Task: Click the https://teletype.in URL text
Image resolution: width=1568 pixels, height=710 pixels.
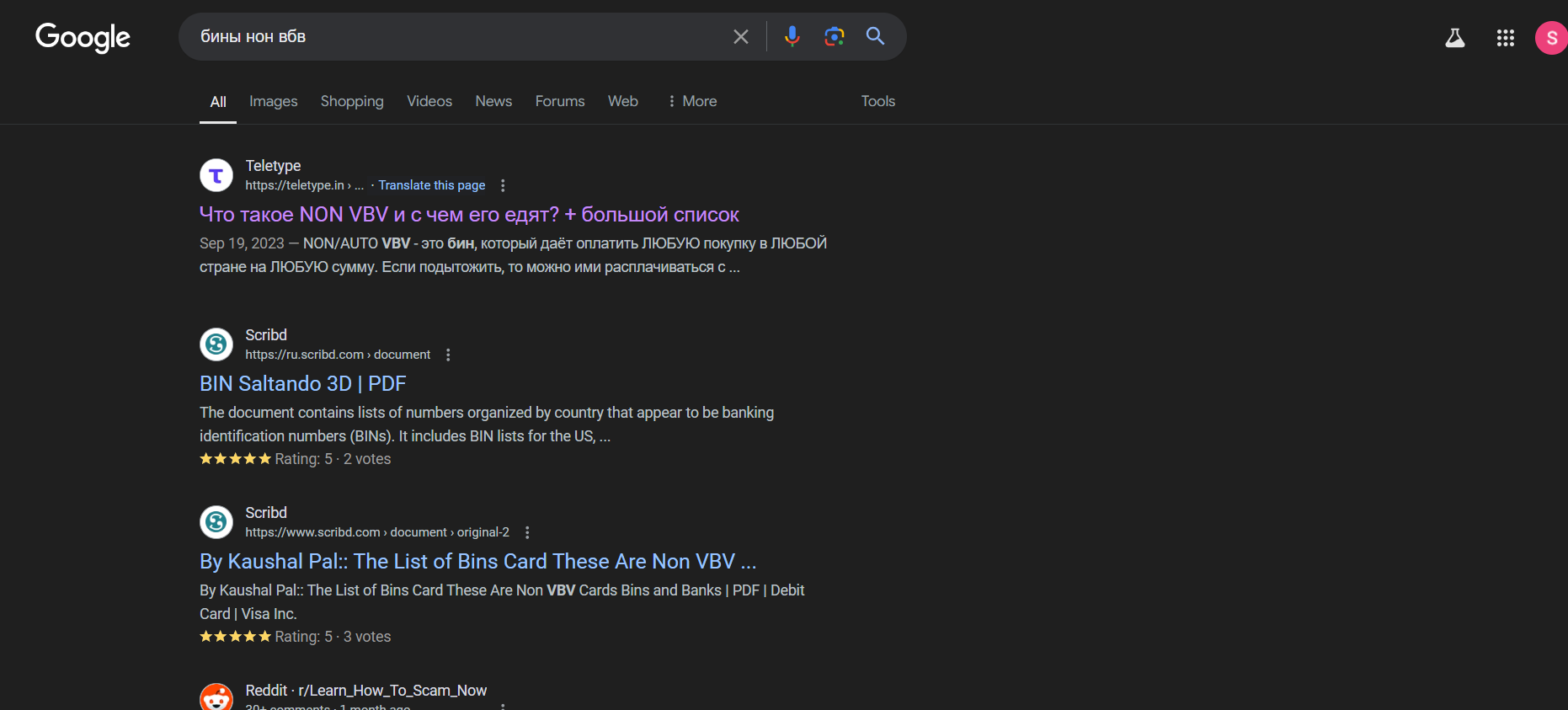Action: tap(304, 185)
